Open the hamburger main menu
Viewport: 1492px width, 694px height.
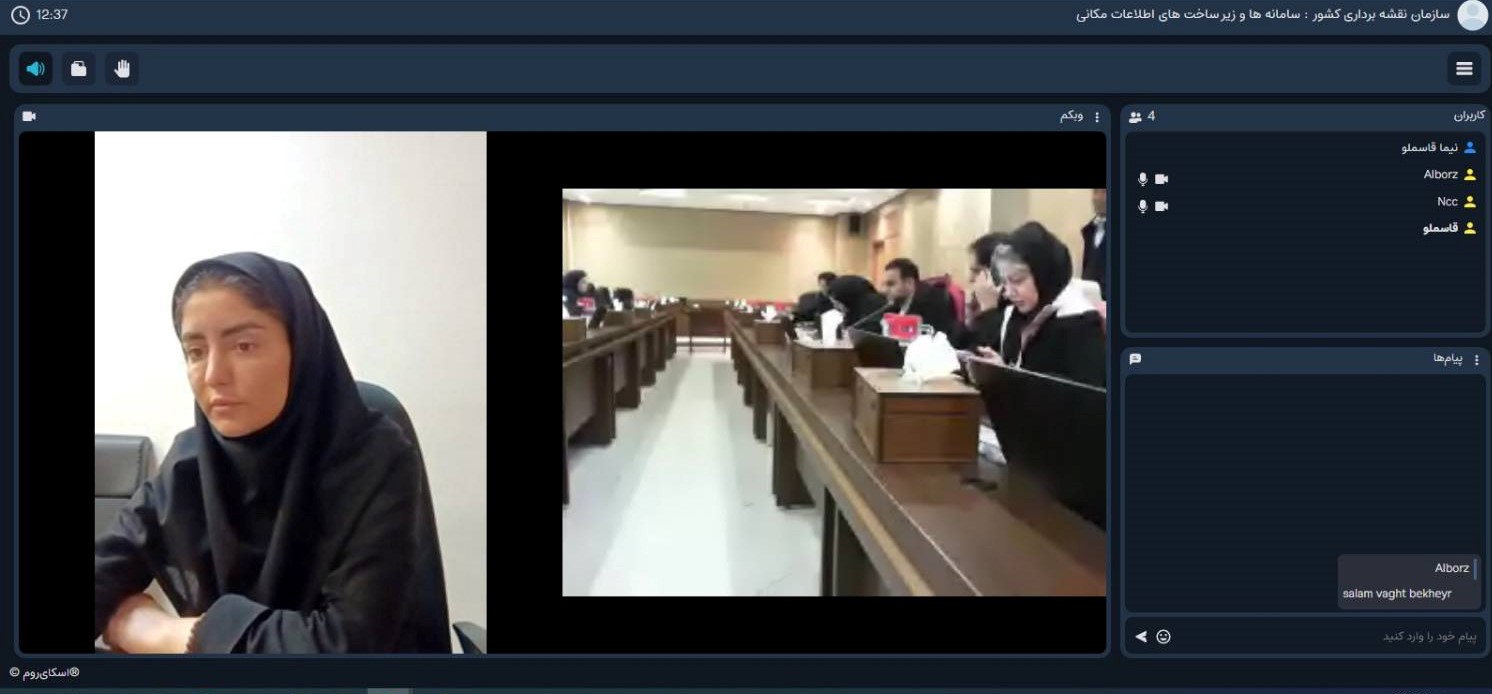tap(1464, 69)
